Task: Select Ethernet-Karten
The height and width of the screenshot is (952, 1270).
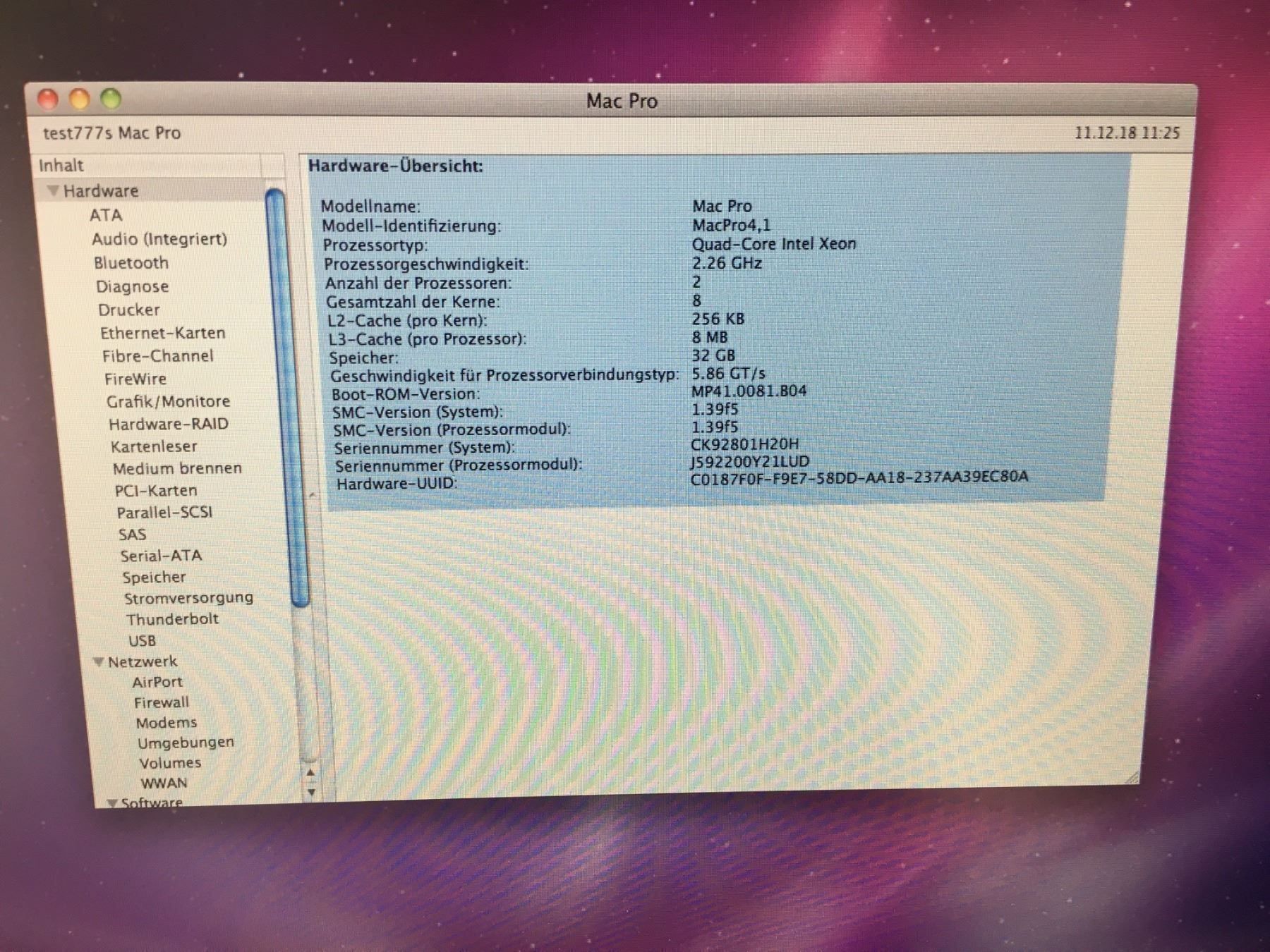Action: pos(163,333)
